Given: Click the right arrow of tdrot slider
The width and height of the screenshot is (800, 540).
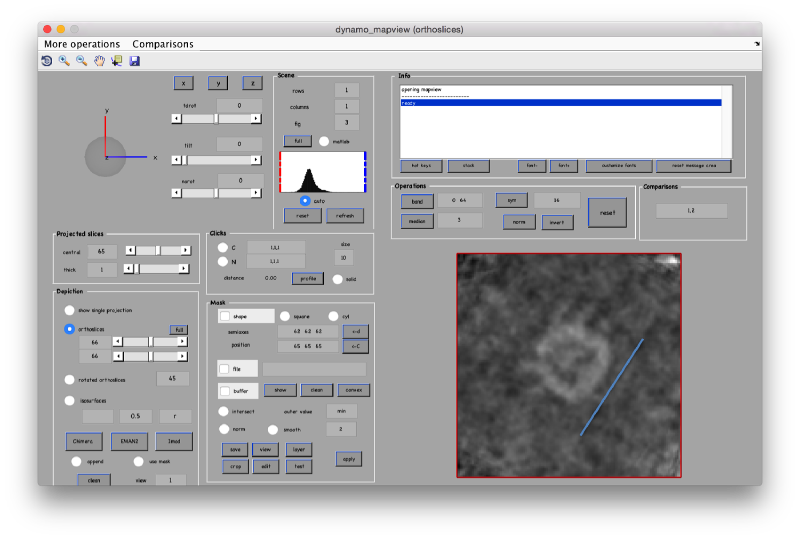Looking at the screenshot, I should [256, 118].
